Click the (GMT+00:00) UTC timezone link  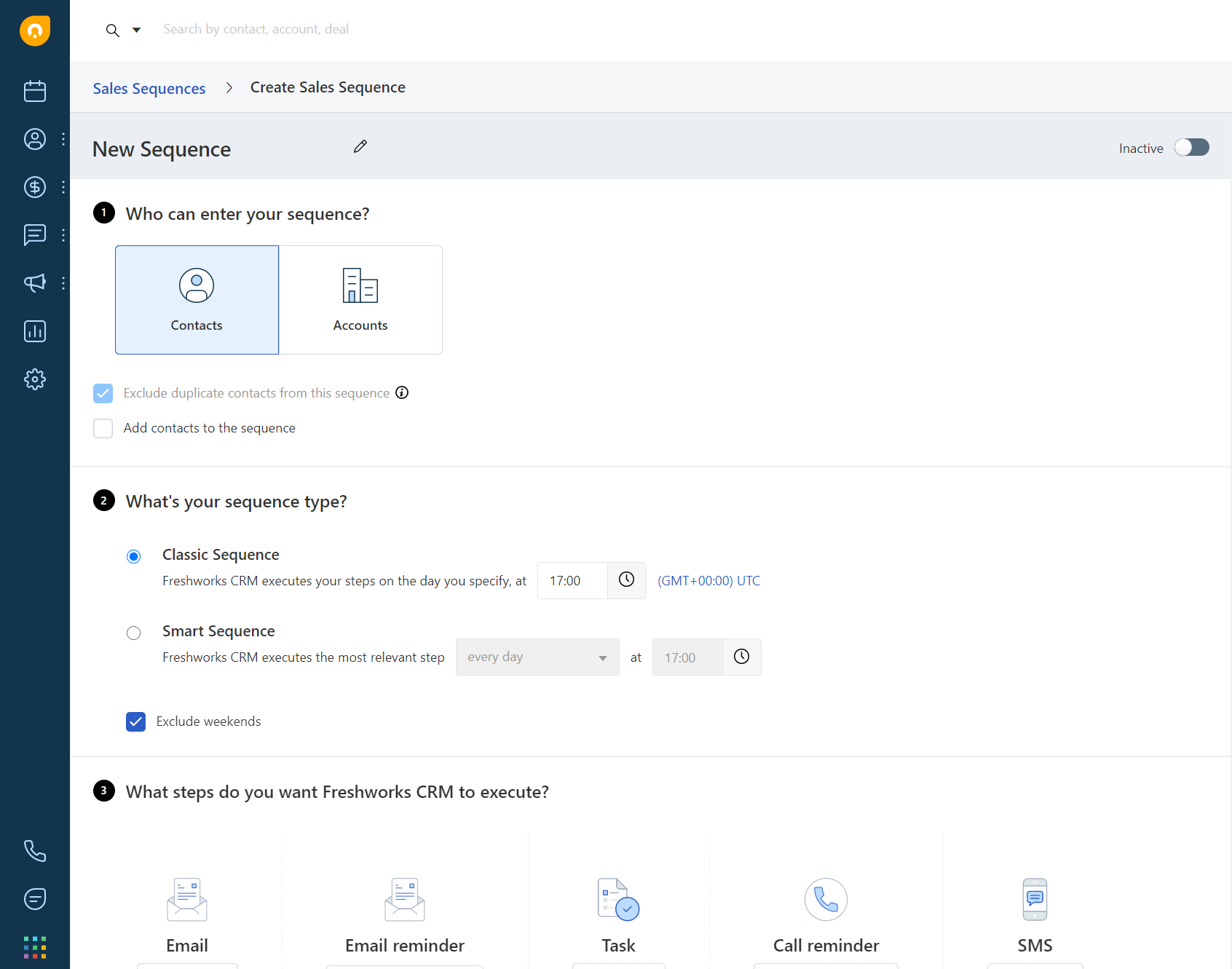coord(708,581)
